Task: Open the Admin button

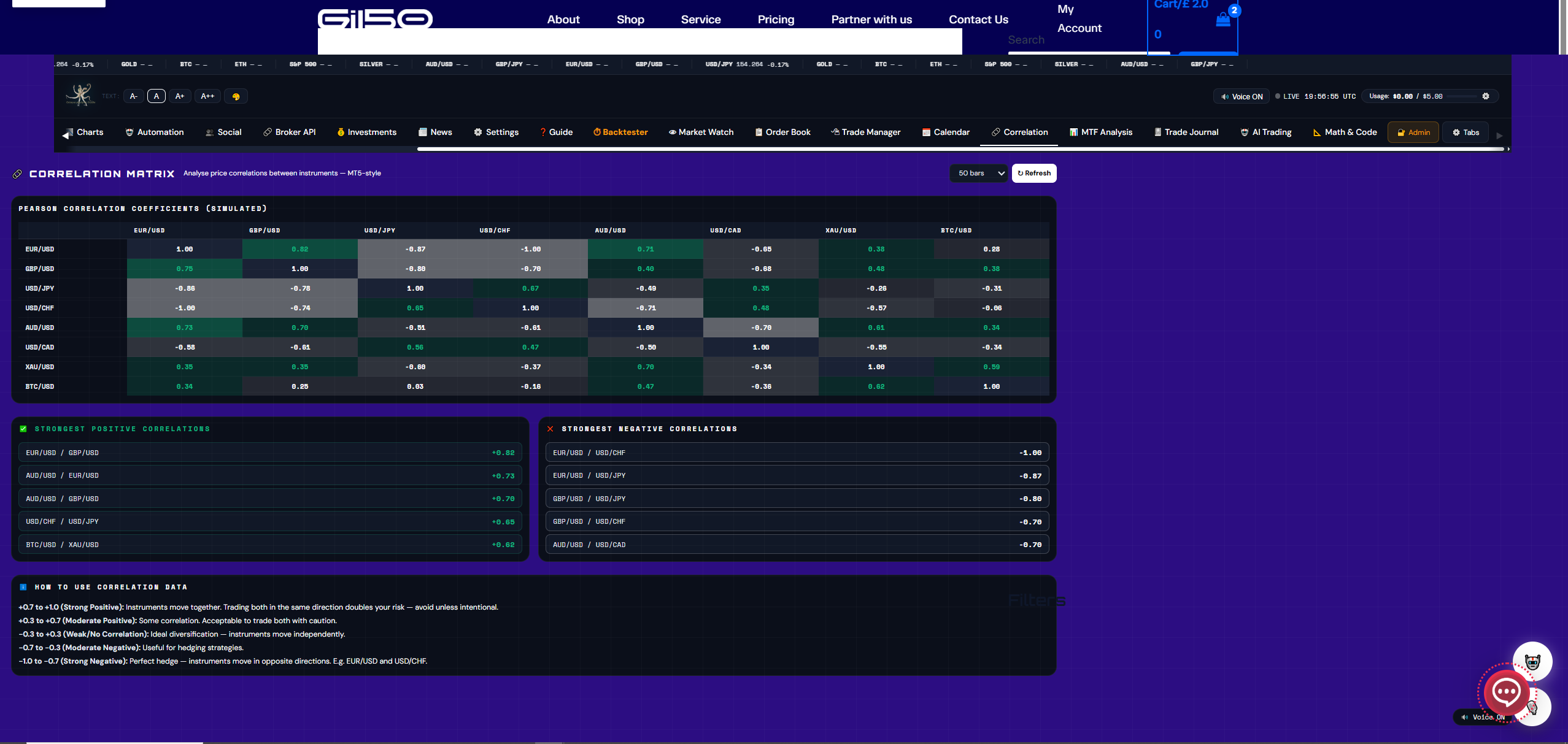Action: [1413, 132]
